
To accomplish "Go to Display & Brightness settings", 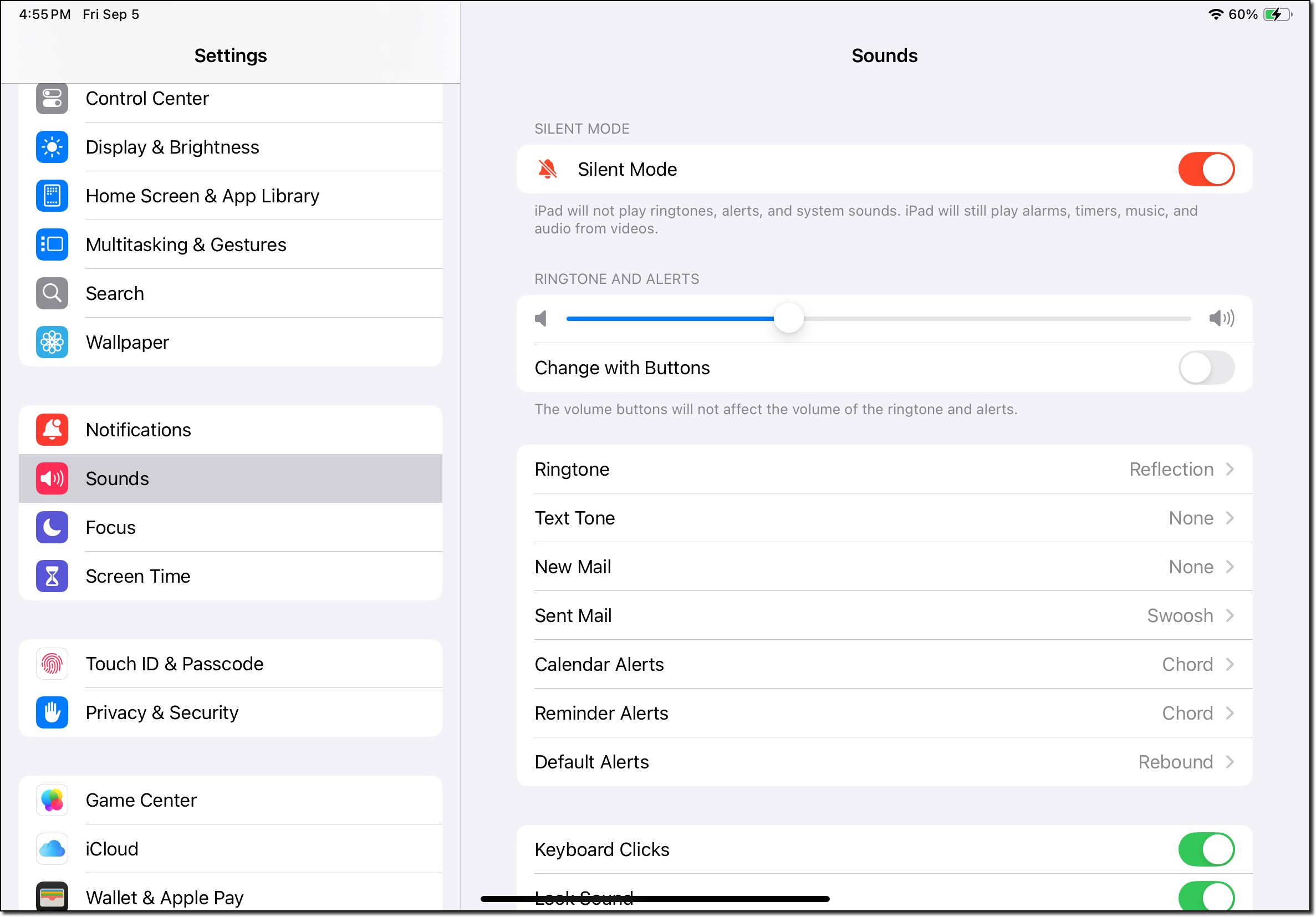I will pos(231,147).
